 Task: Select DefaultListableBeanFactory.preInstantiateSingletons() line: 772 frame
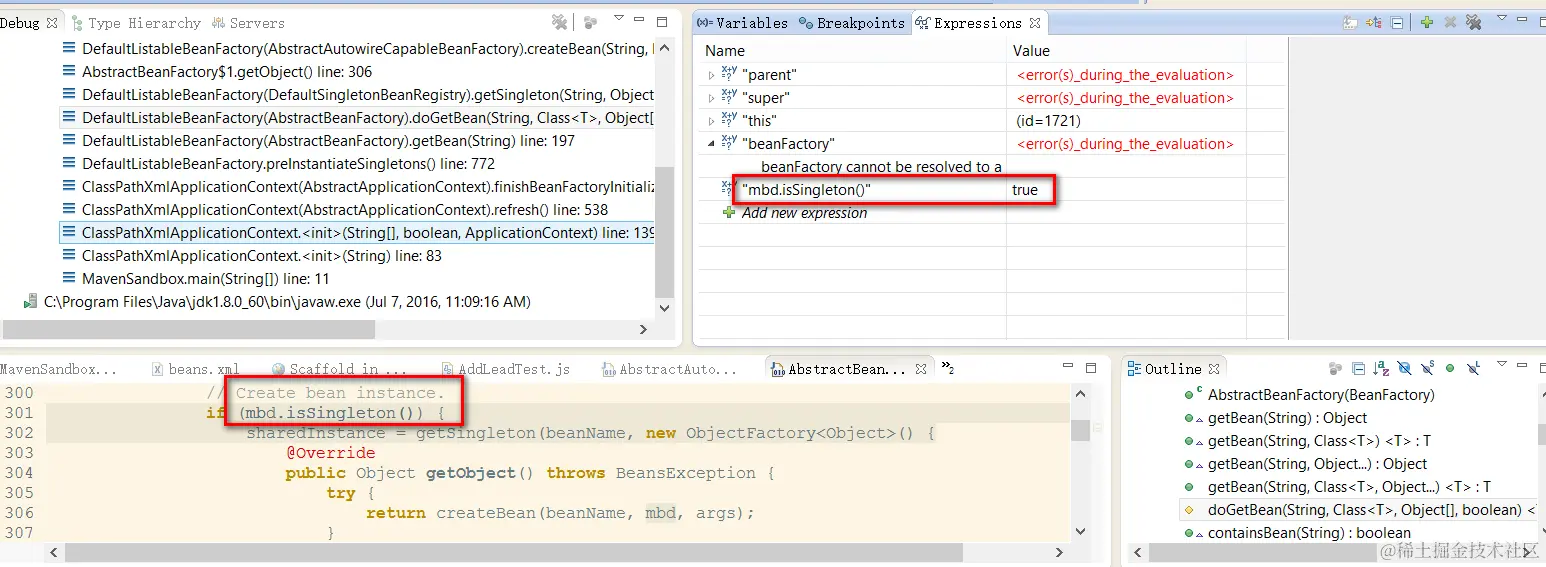pos(288,164)
